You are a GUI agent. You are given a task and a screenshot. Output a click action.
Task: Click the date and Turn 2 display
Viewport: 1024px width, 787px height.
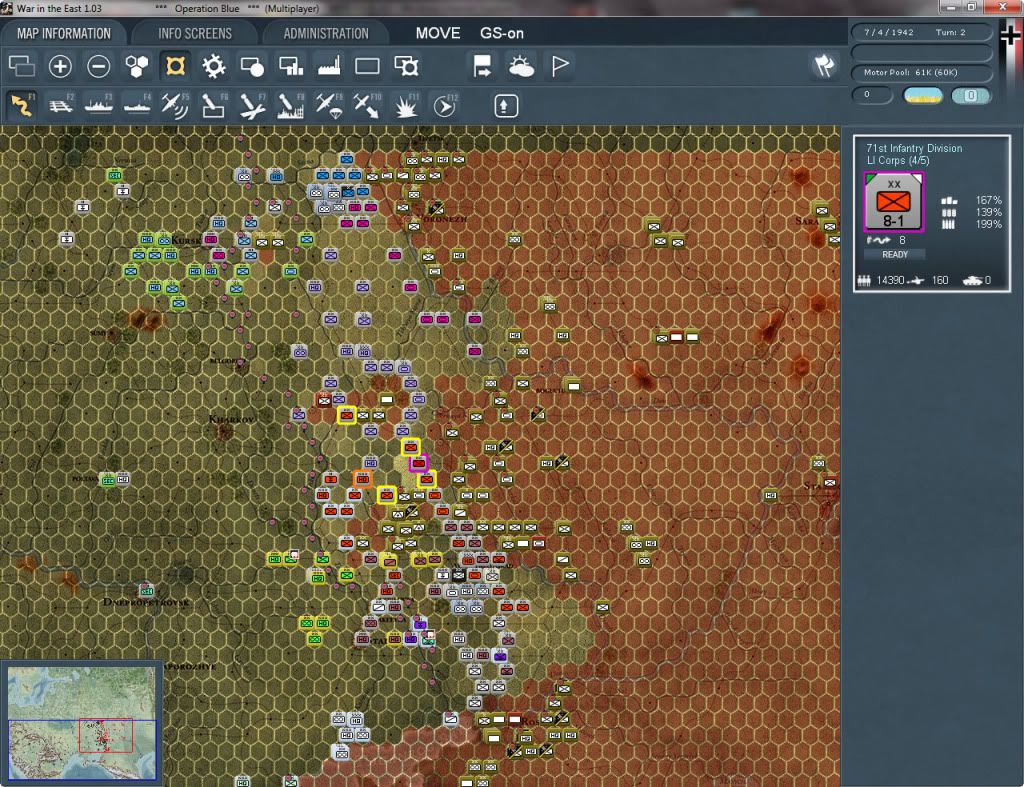point(920,32)
